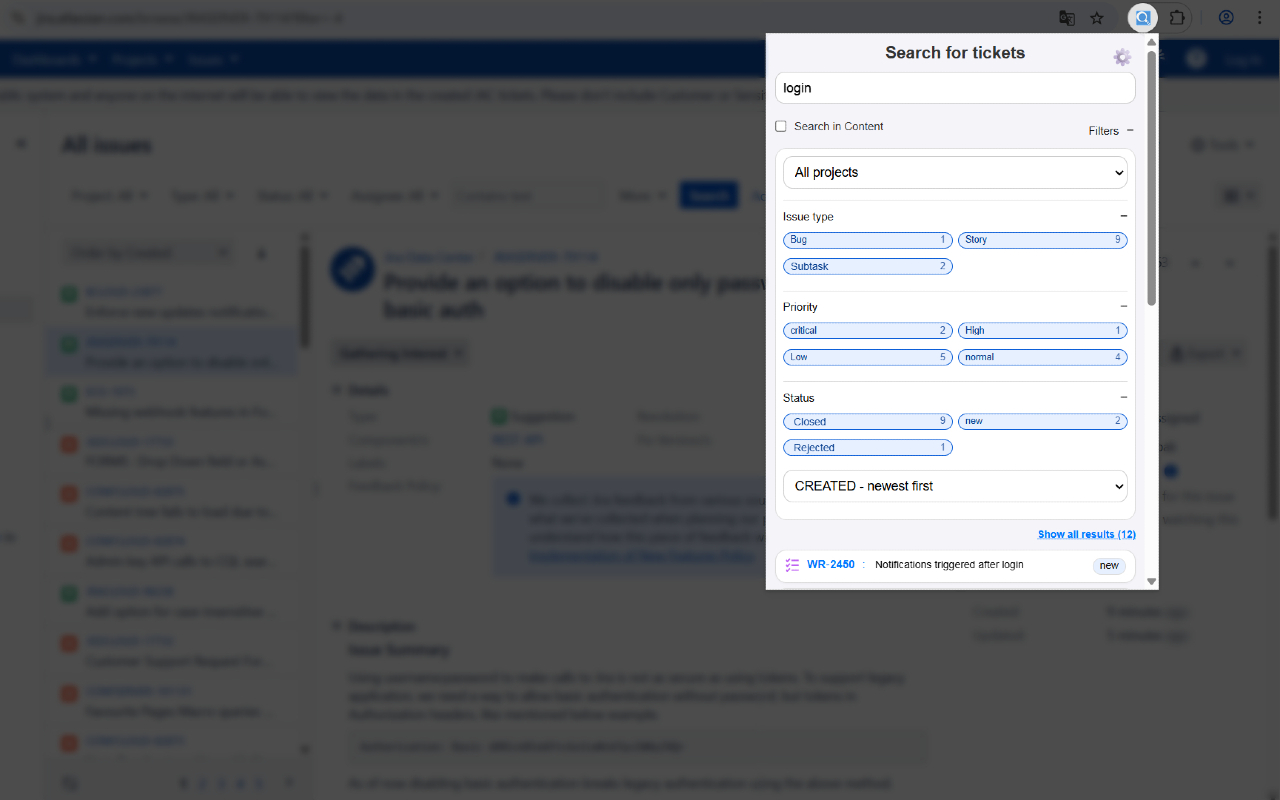
Task: Bookmark the page via the star icon
Action: [1097, 18]
